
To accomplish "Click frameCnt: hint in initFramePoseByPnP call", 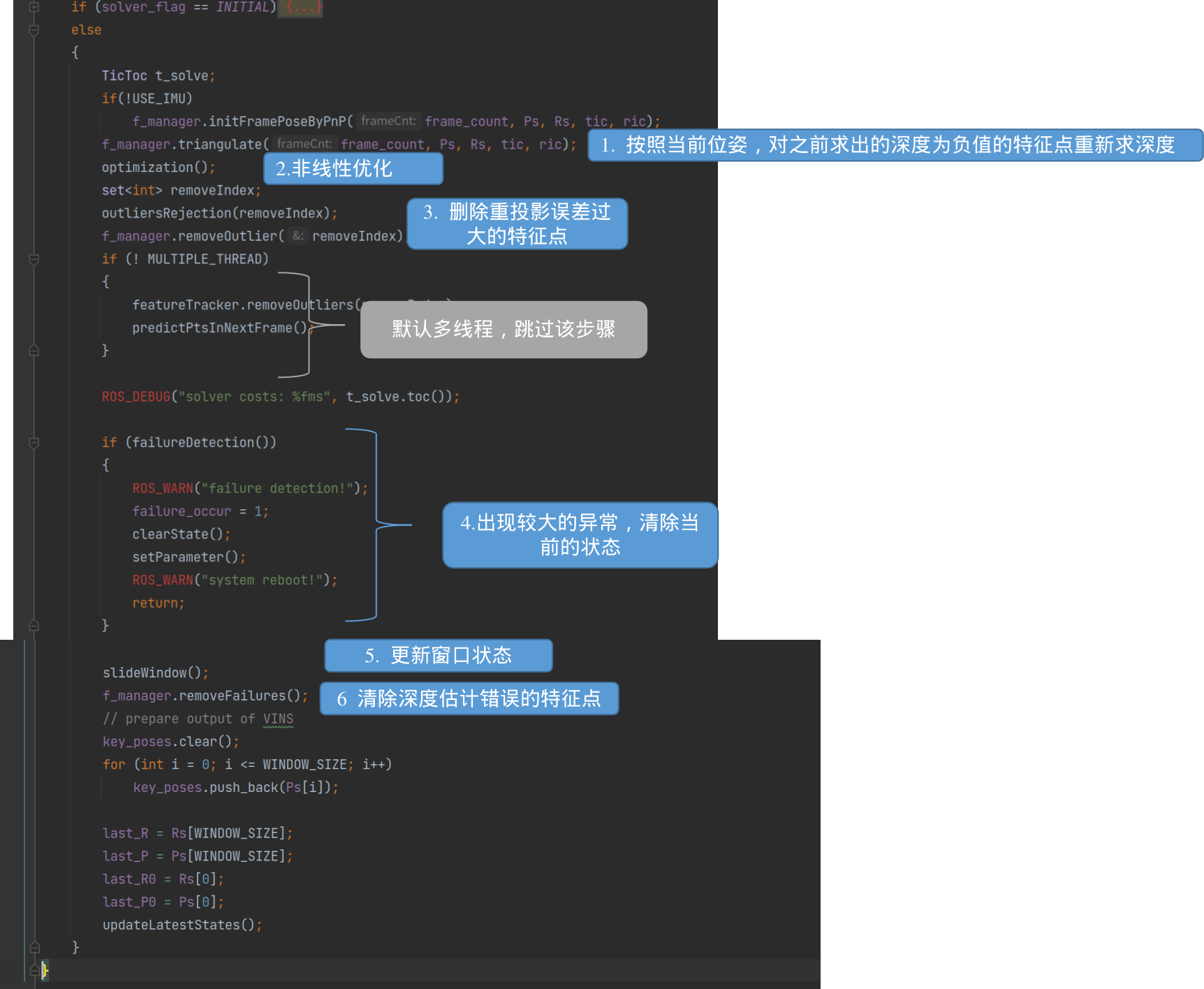I will click(388, 121).
